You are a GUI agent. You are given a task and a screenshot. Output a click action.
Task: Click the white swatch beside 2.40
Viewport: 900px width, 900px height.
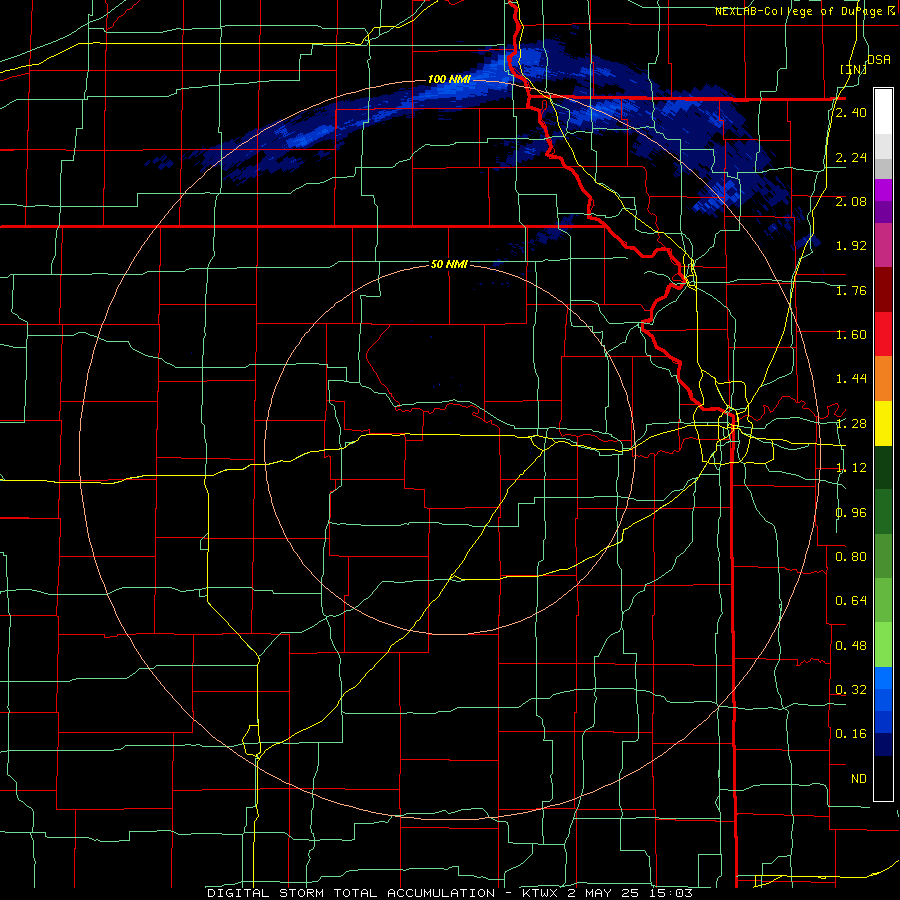click(883, 112)
